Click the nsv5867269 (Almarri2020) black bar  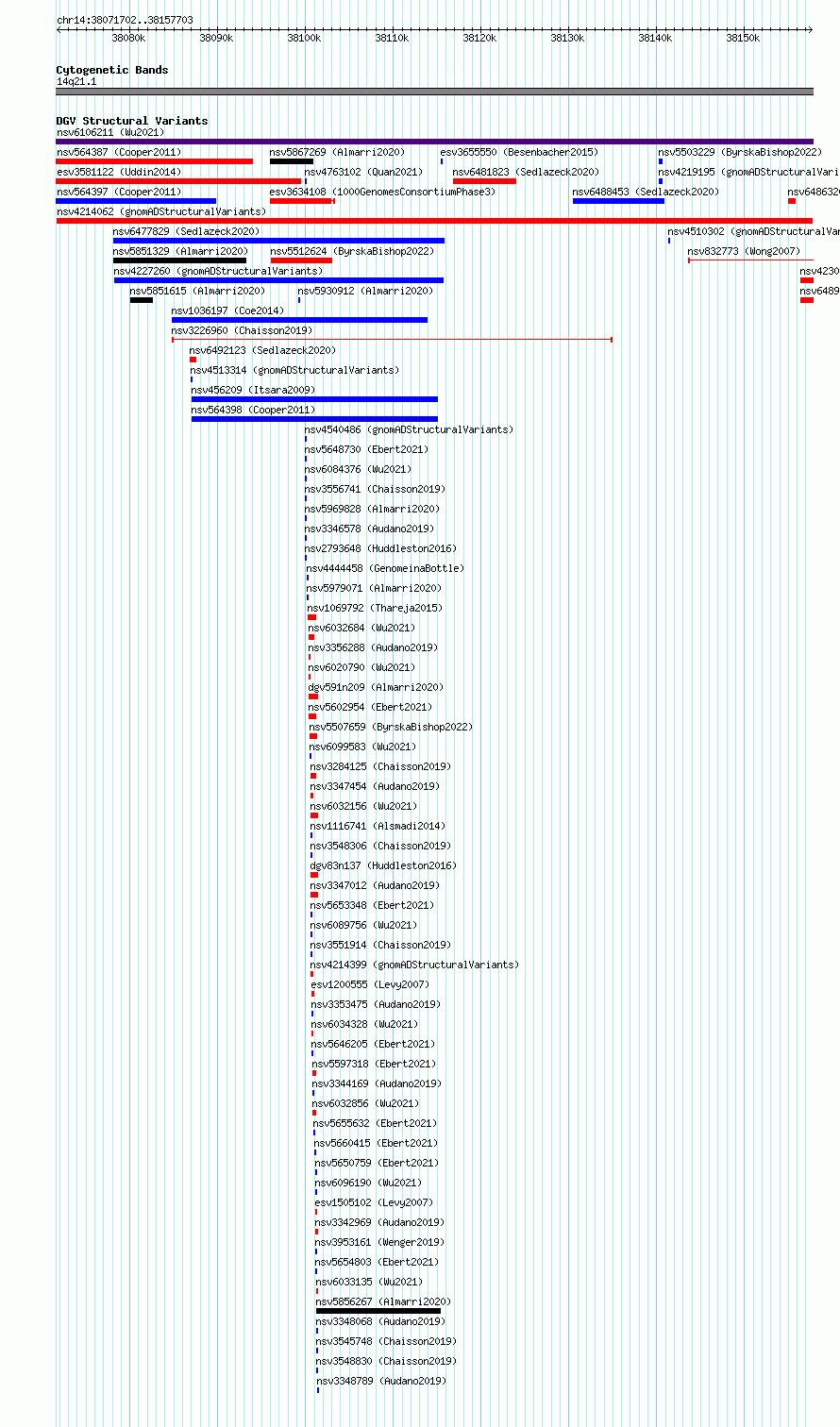(292, 161)
